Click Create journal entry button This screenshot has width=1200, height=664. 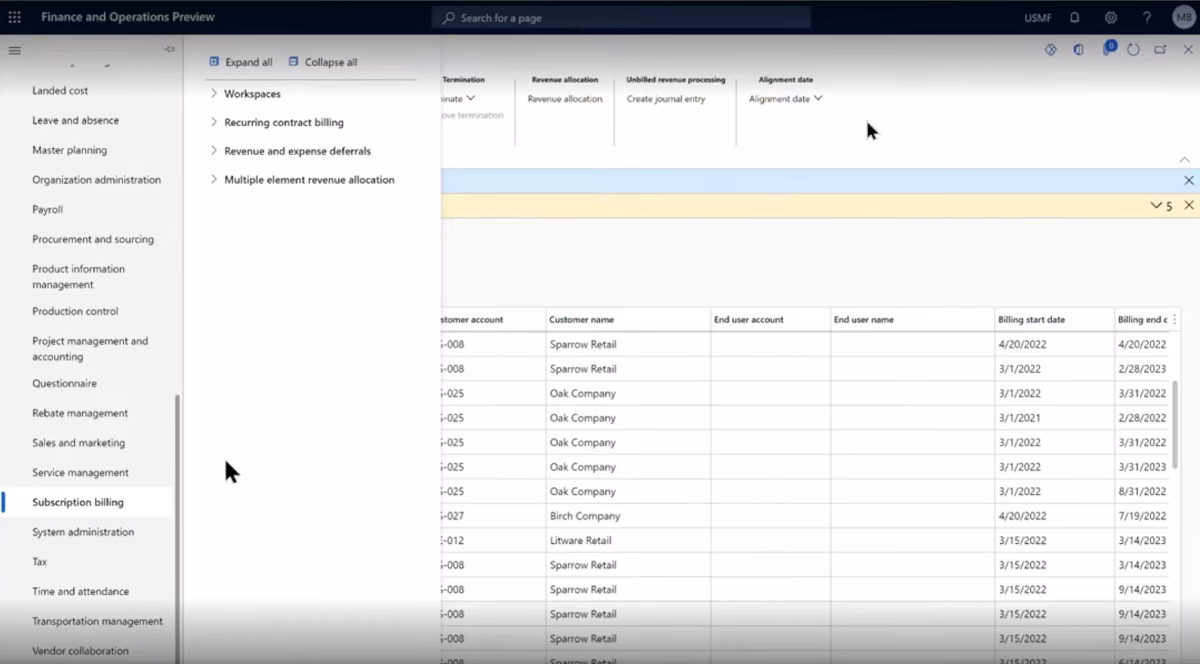(666, 99)
